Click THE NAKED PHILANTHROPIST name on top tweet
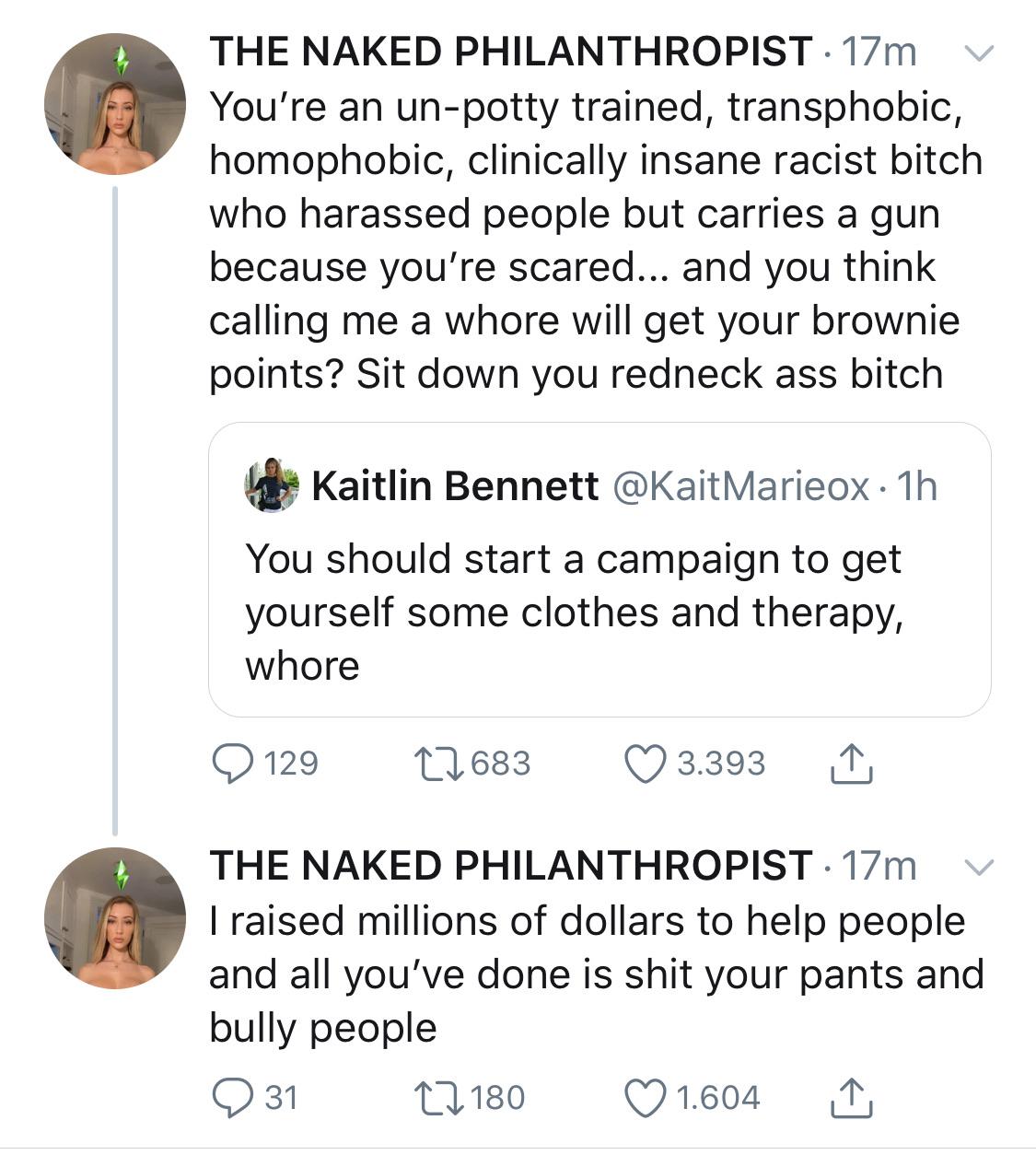The width and height of the screenshot is (1036, 1155). click(511, 52)
